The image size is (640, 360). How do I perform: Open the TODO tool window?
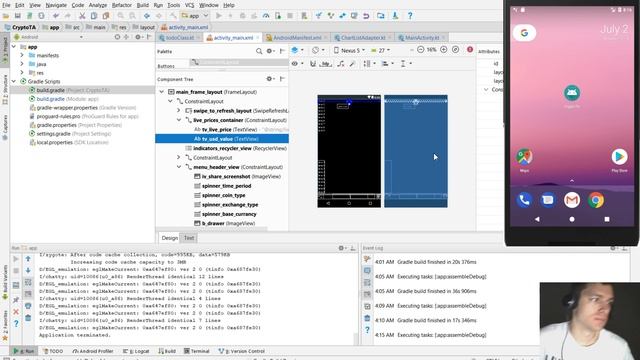[x=53, y=351]
